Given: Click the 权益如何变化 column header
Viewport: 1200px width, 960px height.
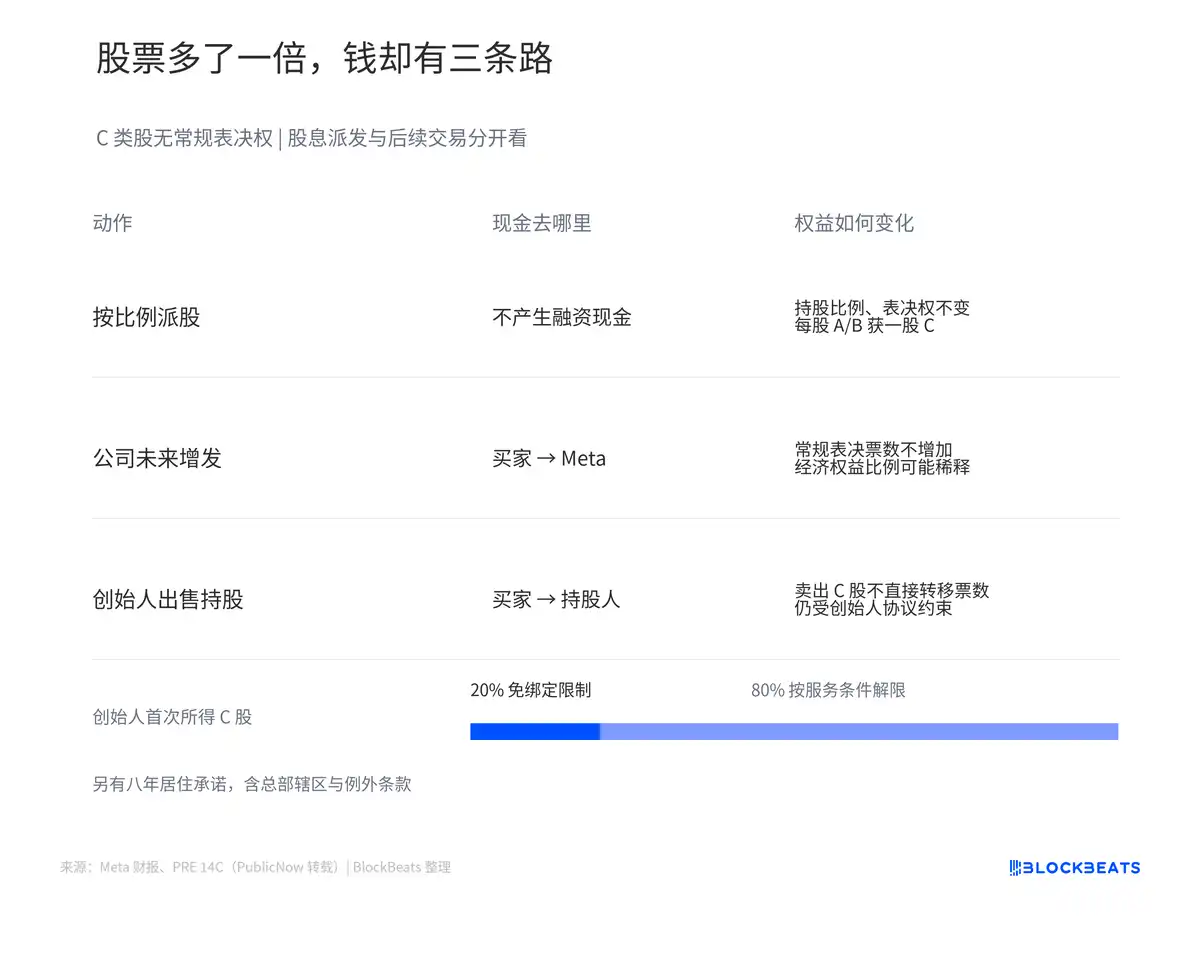Looking at the screenshot, I should coord(854,223).
